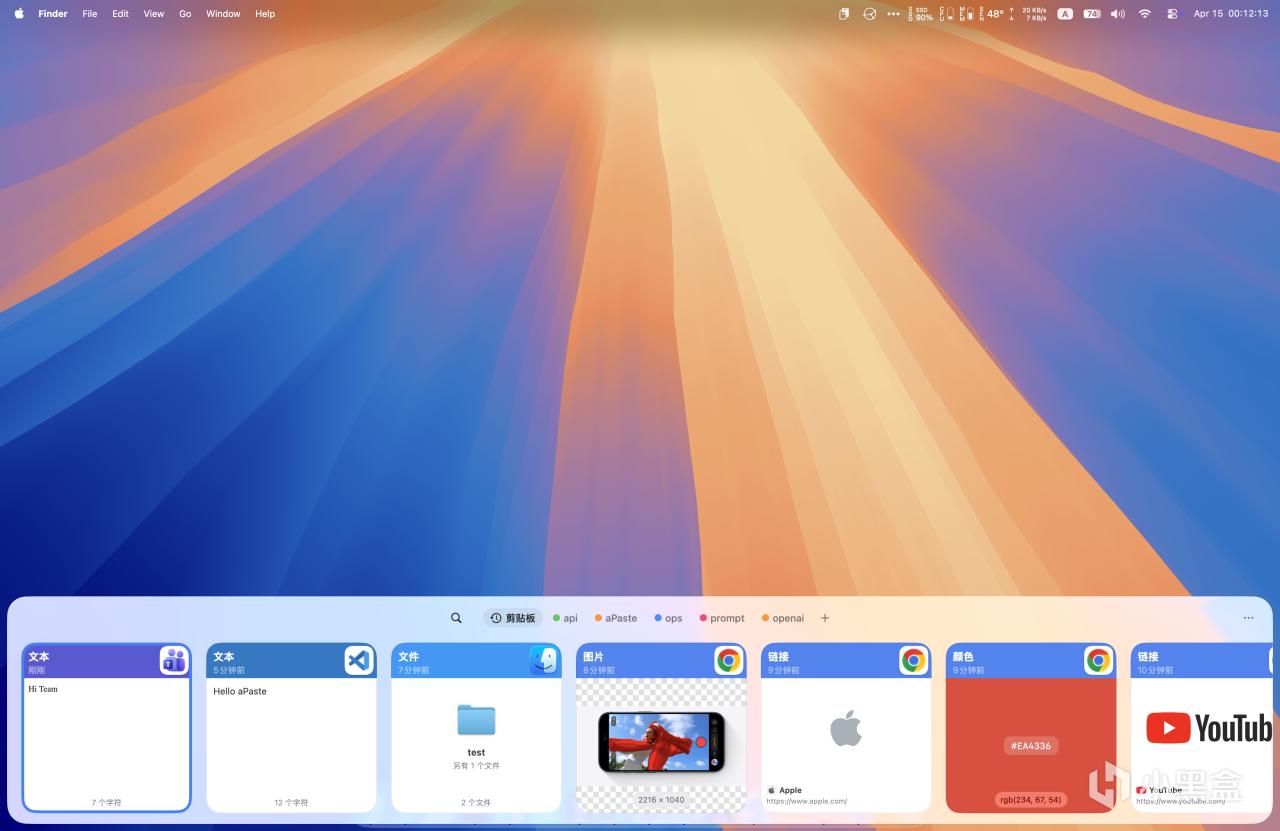Open the Wi-Fi status menu
The width and height of the screenshot is (1280, 831).
coord(1145,14)
